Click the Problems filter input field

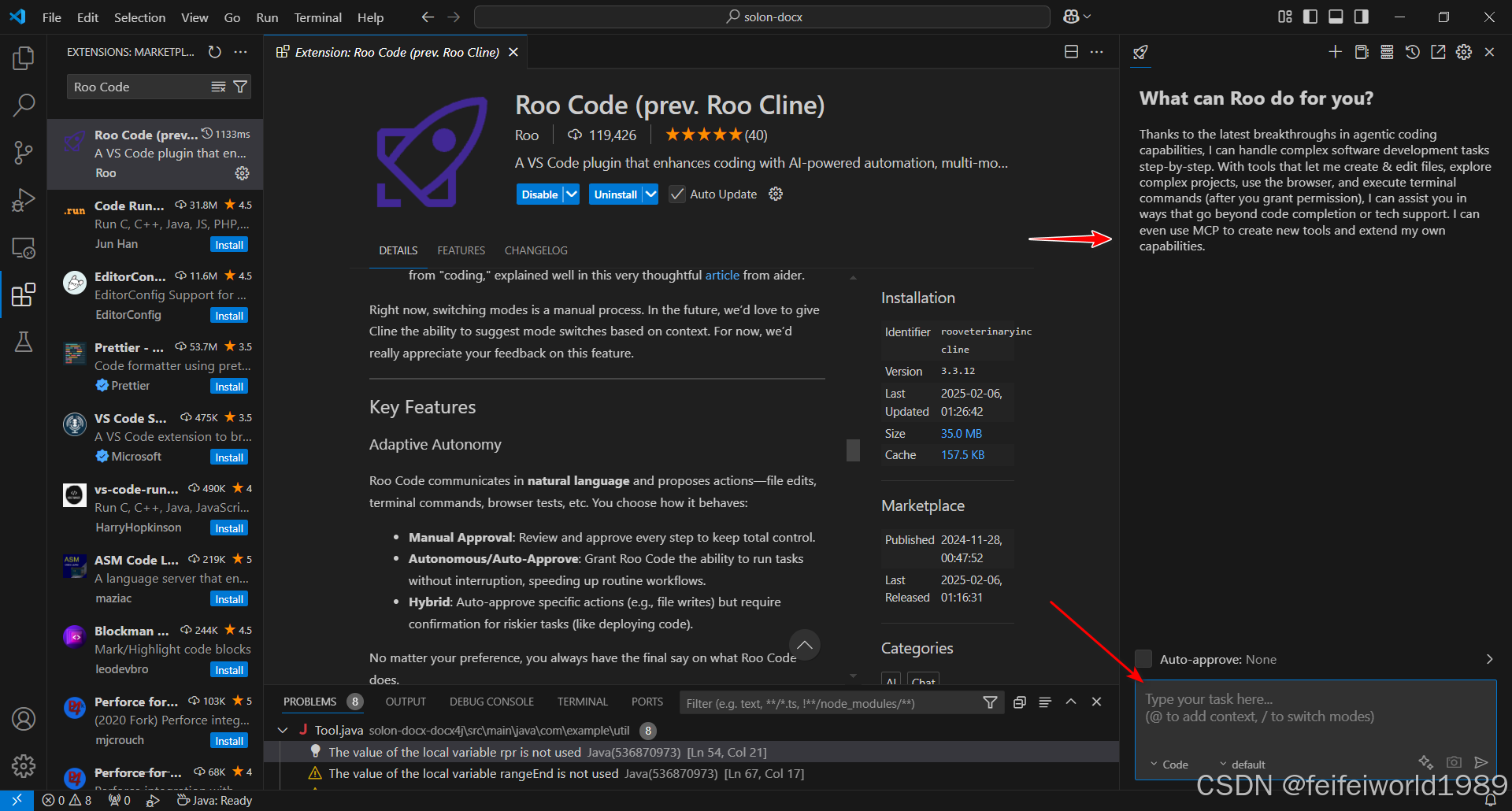pos(831,703)
